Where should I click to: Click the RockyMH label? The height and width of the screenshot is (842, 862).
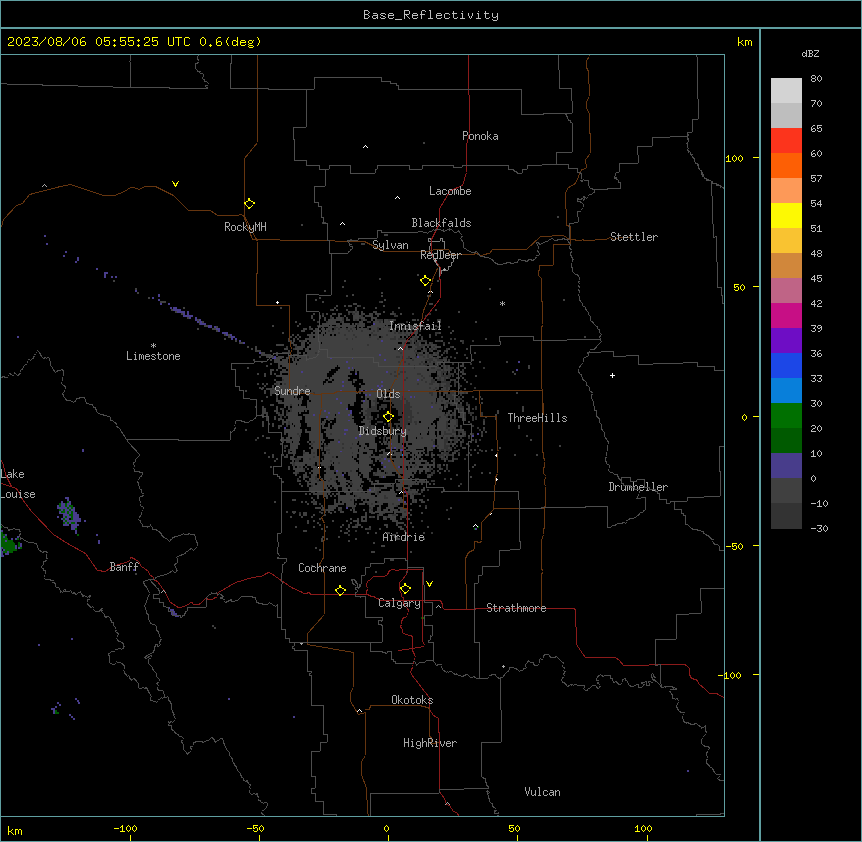245,227
